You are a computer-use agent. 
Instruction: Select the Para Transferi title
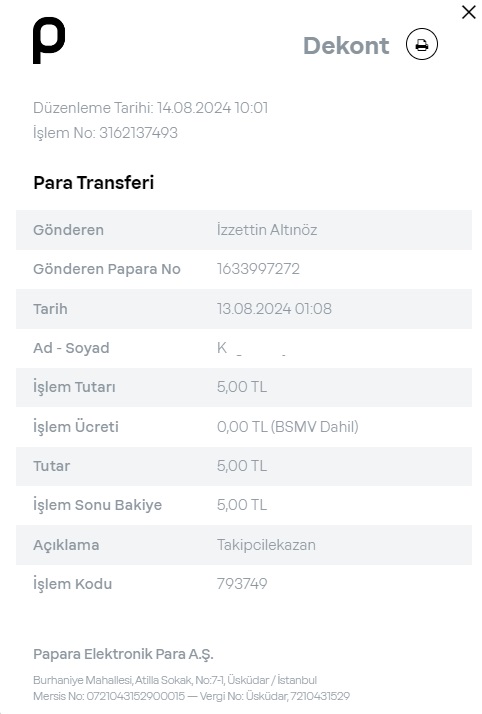[x=94, y=183]
